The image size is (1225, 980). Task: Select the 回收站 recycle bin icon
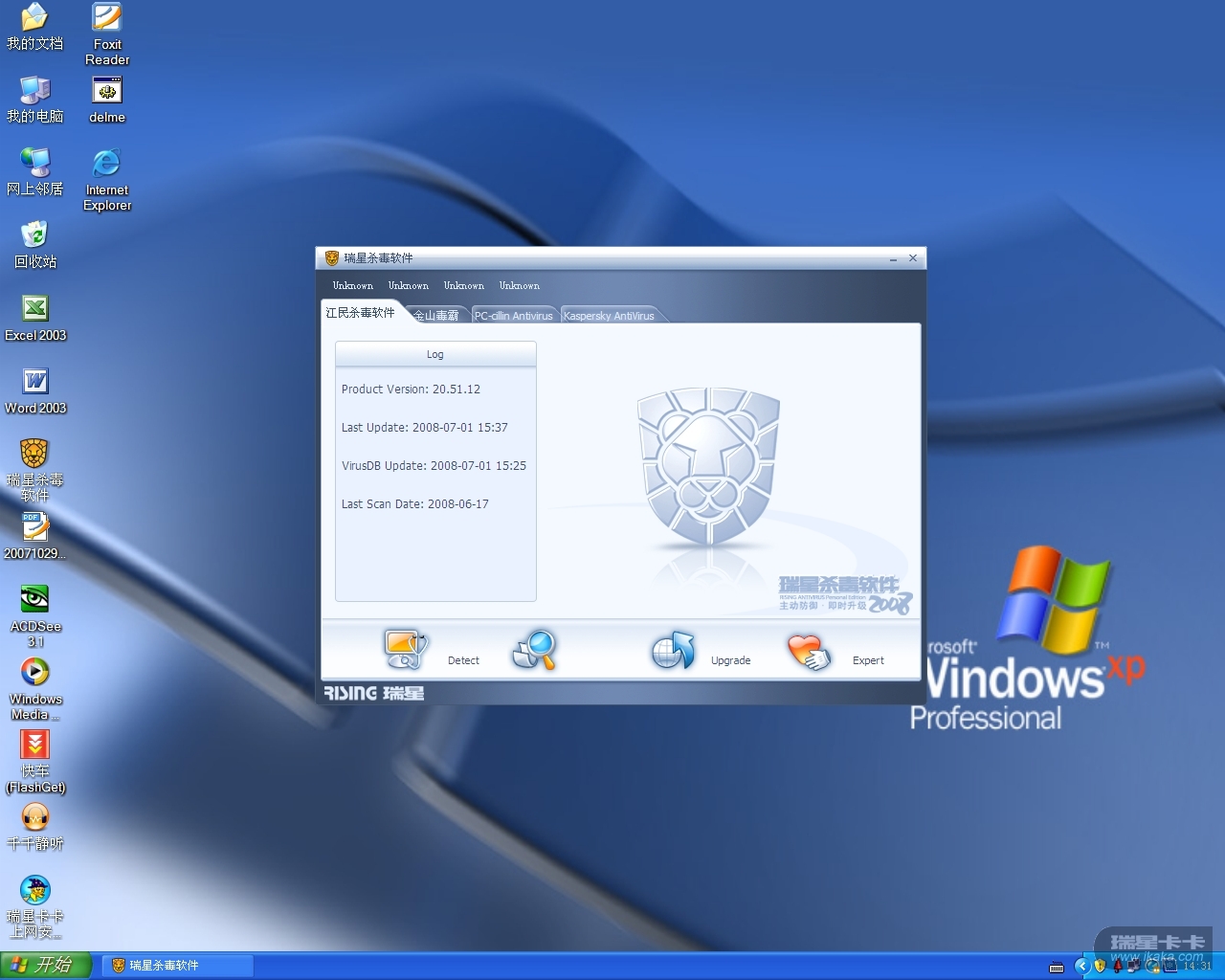coord(35,245)
